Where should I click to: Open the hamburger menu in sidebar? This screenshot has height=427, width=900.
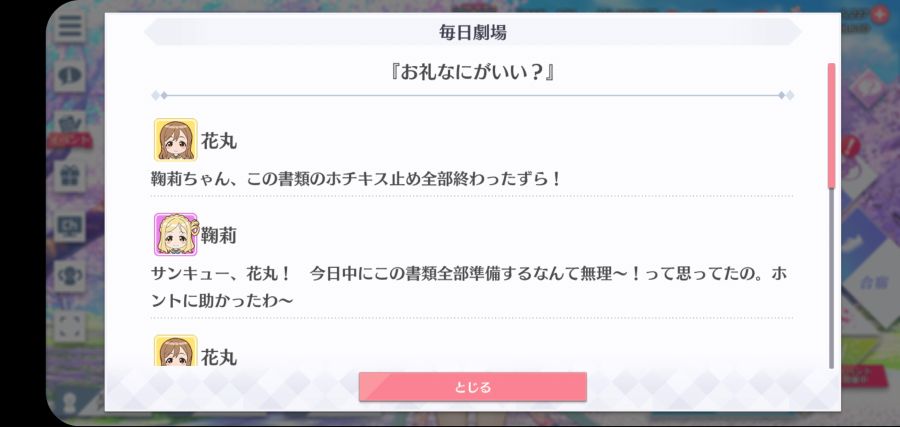(70, 26)
